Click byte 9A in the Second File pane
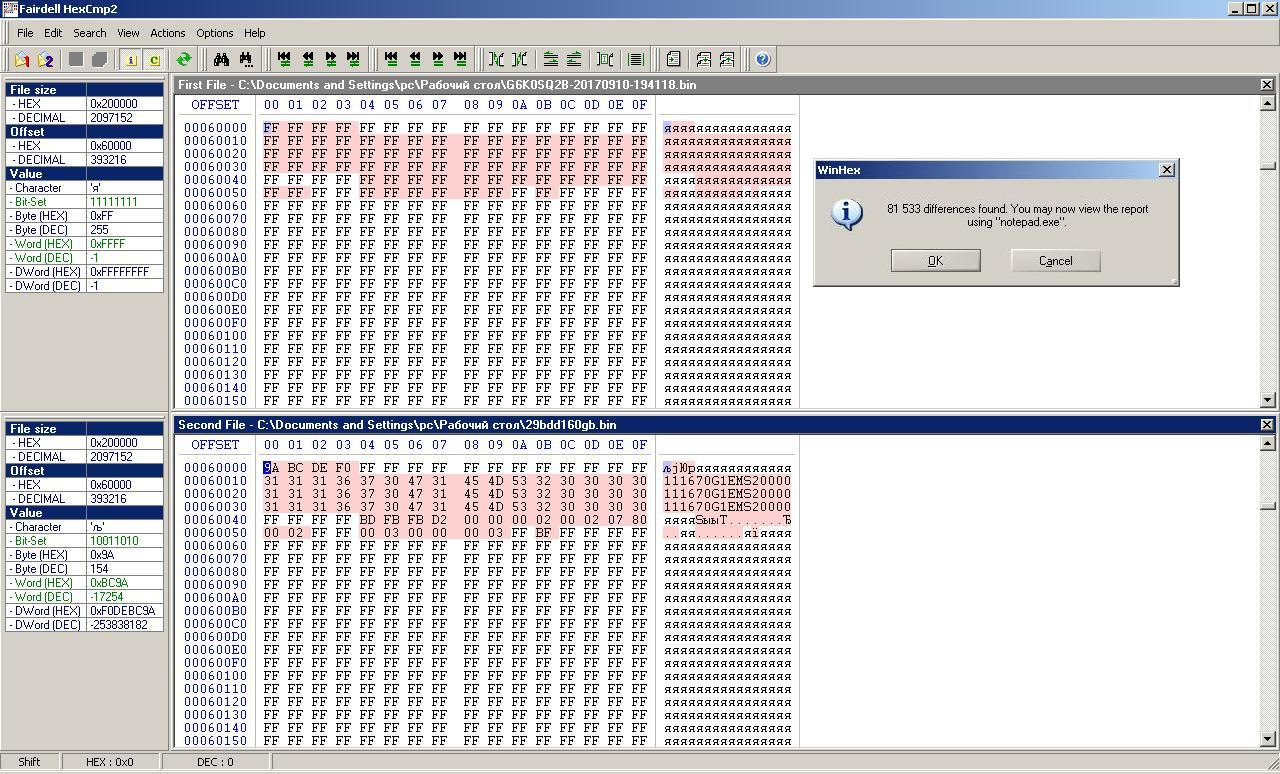 (271, 468)
